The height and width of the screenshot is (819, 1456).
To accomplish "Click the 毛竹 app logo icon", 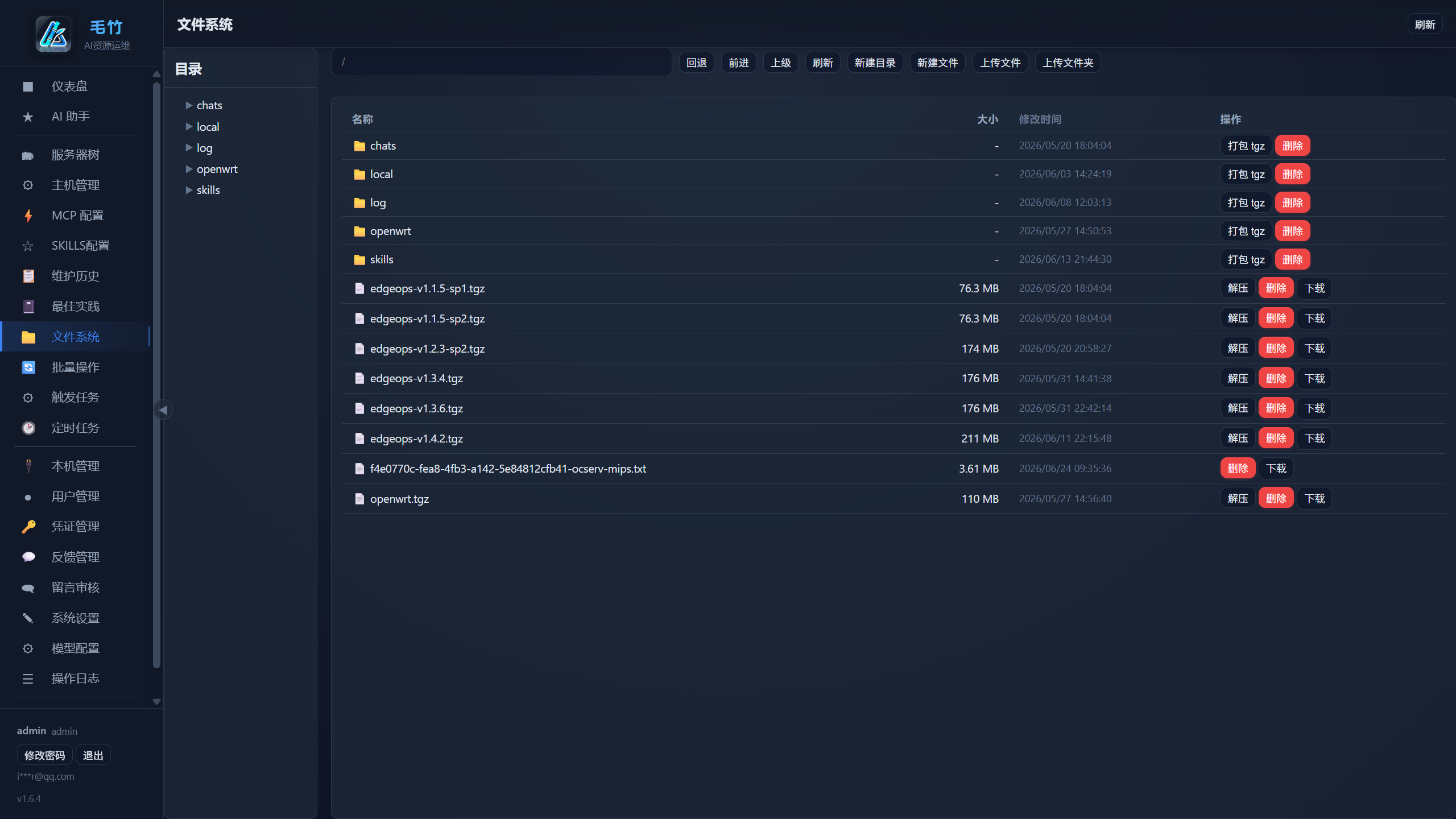I will click(53, 34).
